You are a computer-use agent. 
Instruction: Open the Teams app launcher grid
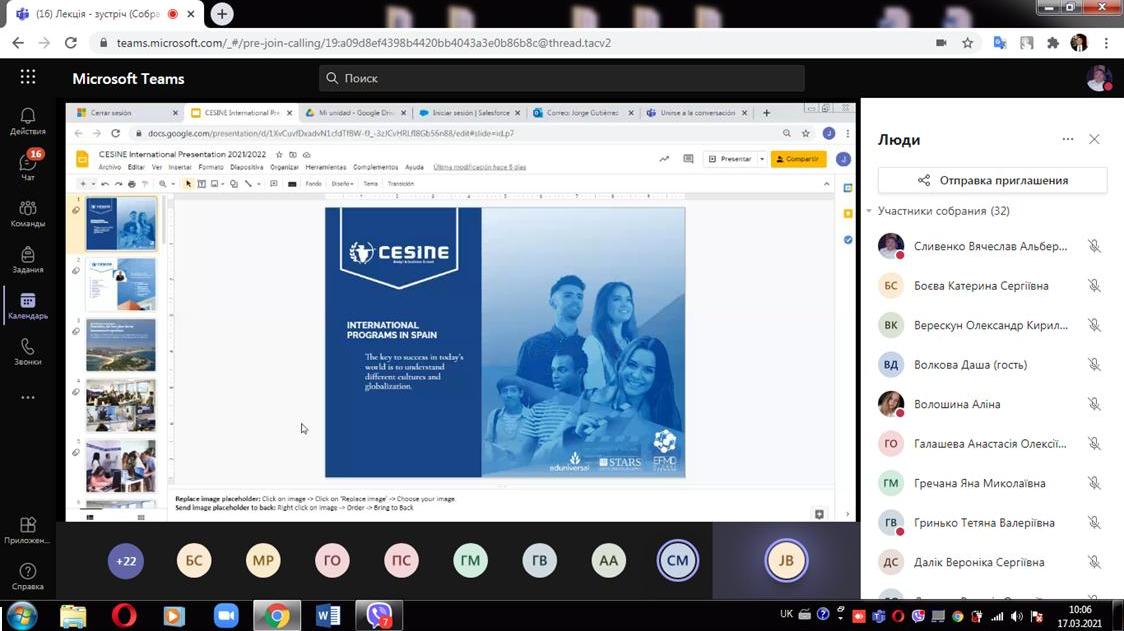pos(28,77)
